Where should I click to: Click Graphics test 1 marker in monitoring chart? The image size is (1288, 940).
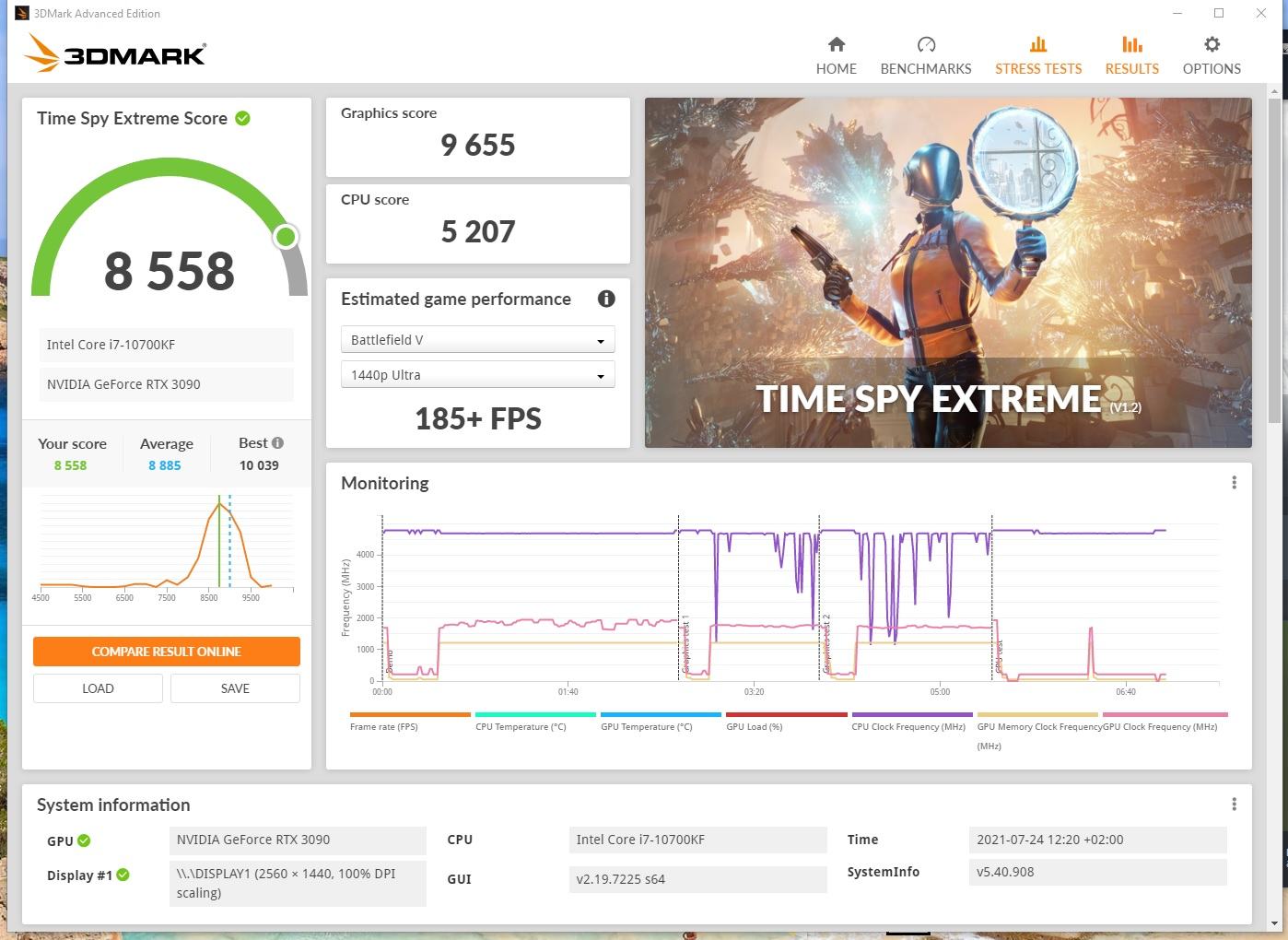tap(685, 644)
